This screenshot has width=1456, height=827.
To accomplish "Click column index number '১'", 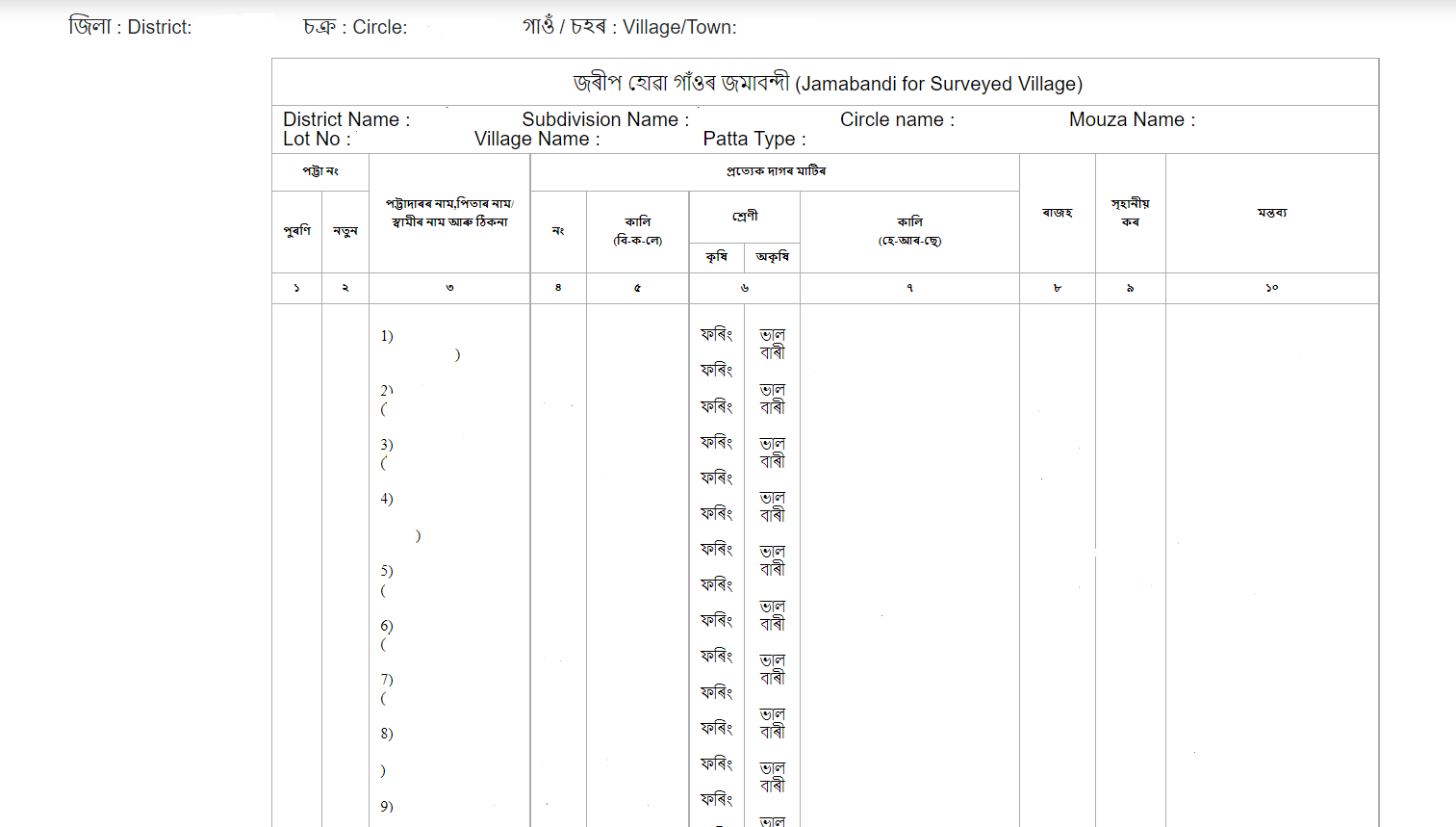I will [x=296, y=288].
